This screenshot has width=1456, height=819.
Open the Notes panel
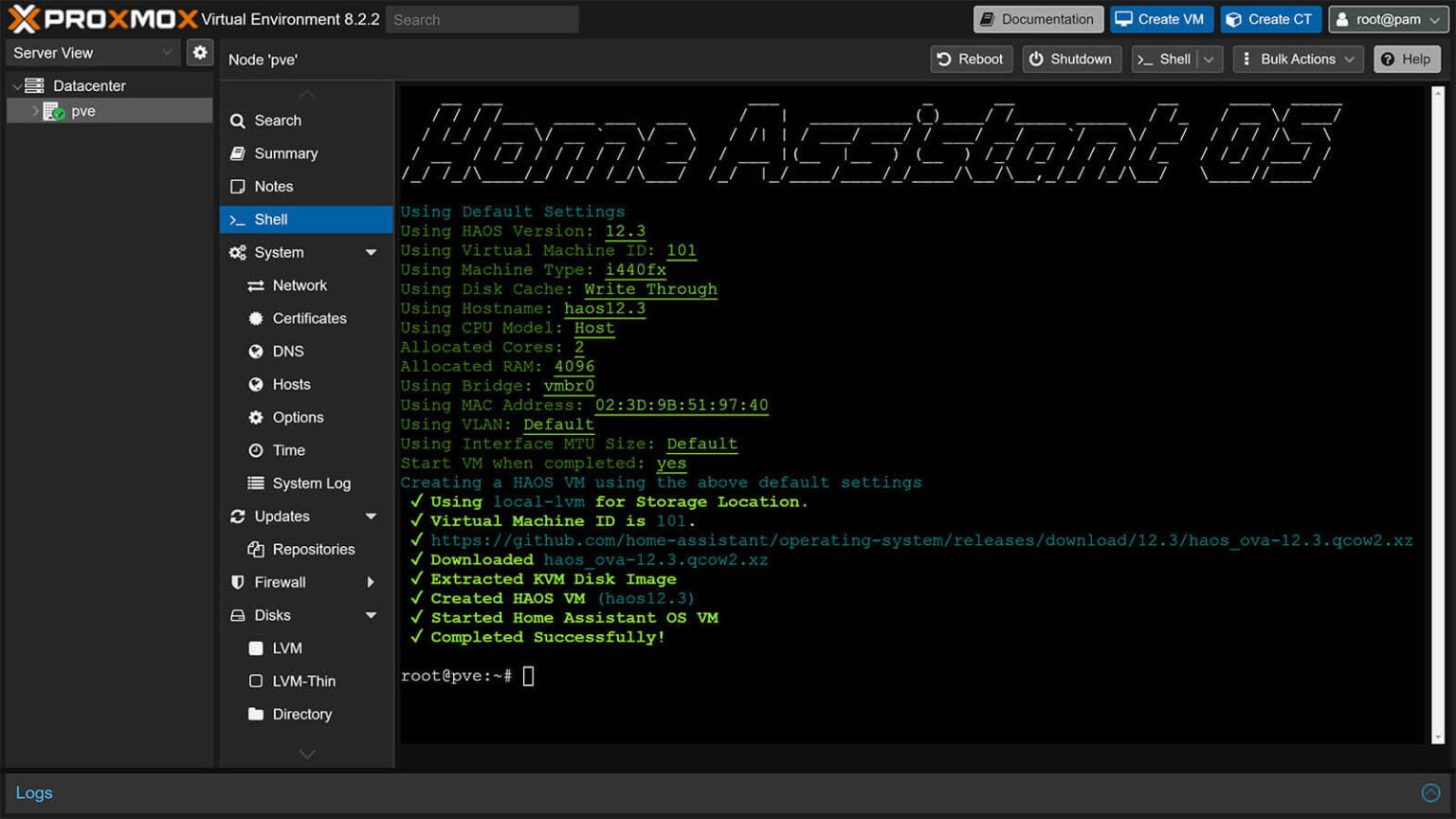(273, 186)
